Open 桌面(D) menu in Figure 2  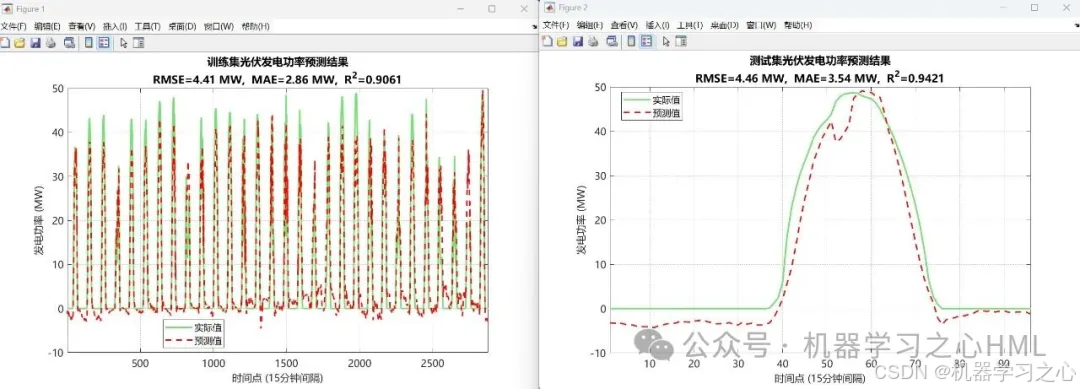(725, 25)
